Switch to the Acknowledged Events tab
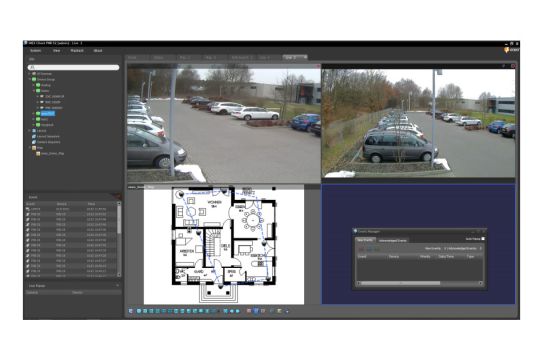543x360 pixels. click(x=392, y=240)
